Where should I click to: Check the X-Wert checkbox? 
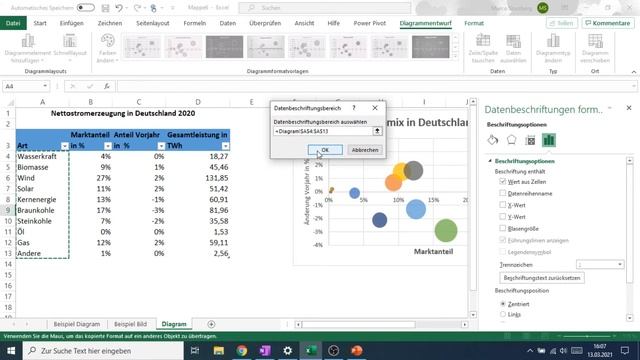[x=502, y=205]
